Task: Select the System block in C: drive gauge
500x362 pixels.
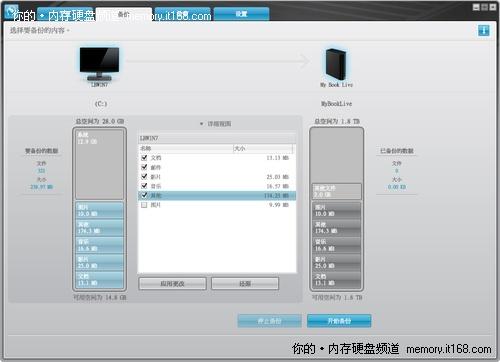Action: pyautogui.click(x=100, y=164)
